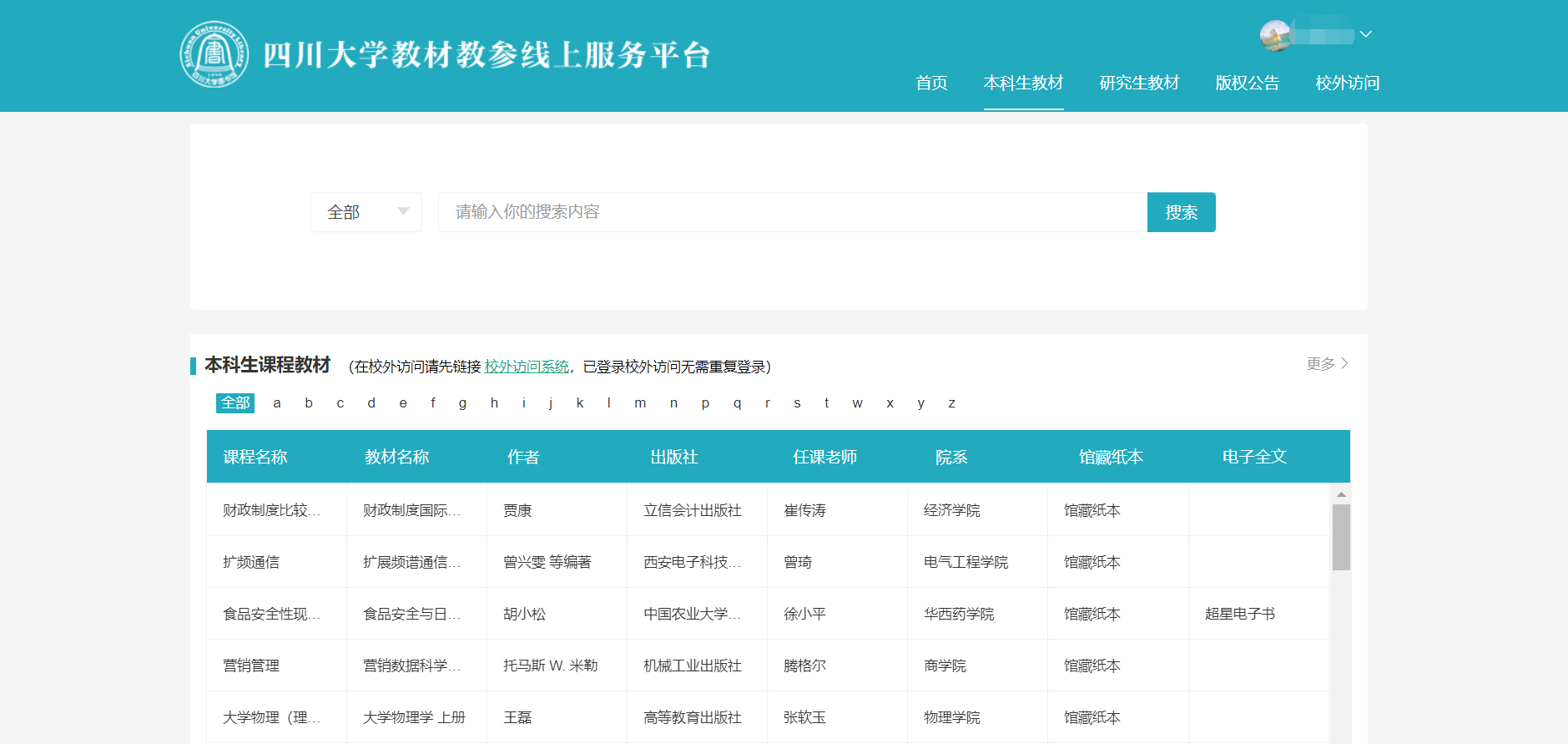The height and width of the screenshot is (744, 1568).
Task: Click the 更多 chevron to see more
Action: click(x=1344, y=364)
